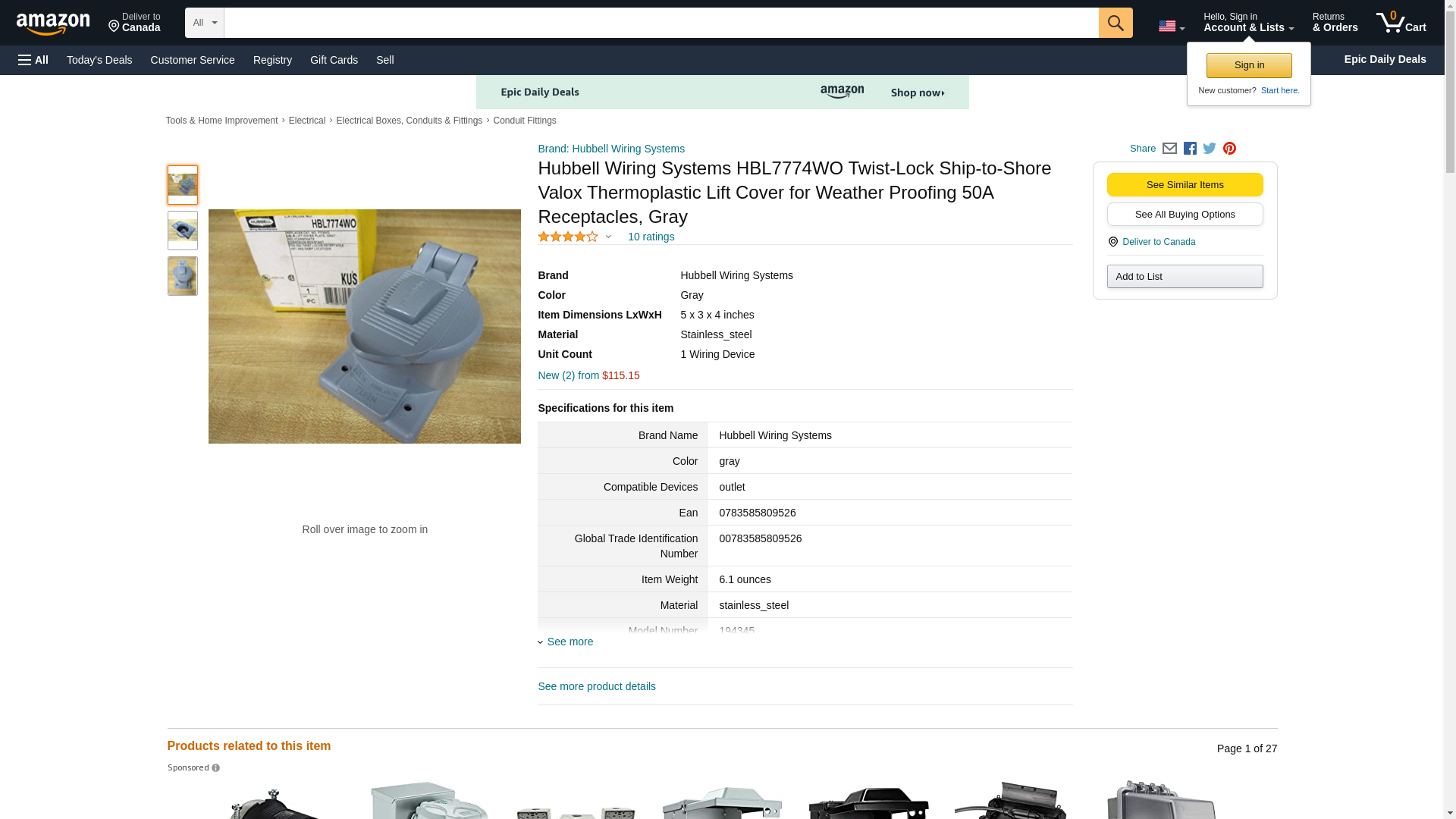Select the second product thumbnail

click(182, 231)
